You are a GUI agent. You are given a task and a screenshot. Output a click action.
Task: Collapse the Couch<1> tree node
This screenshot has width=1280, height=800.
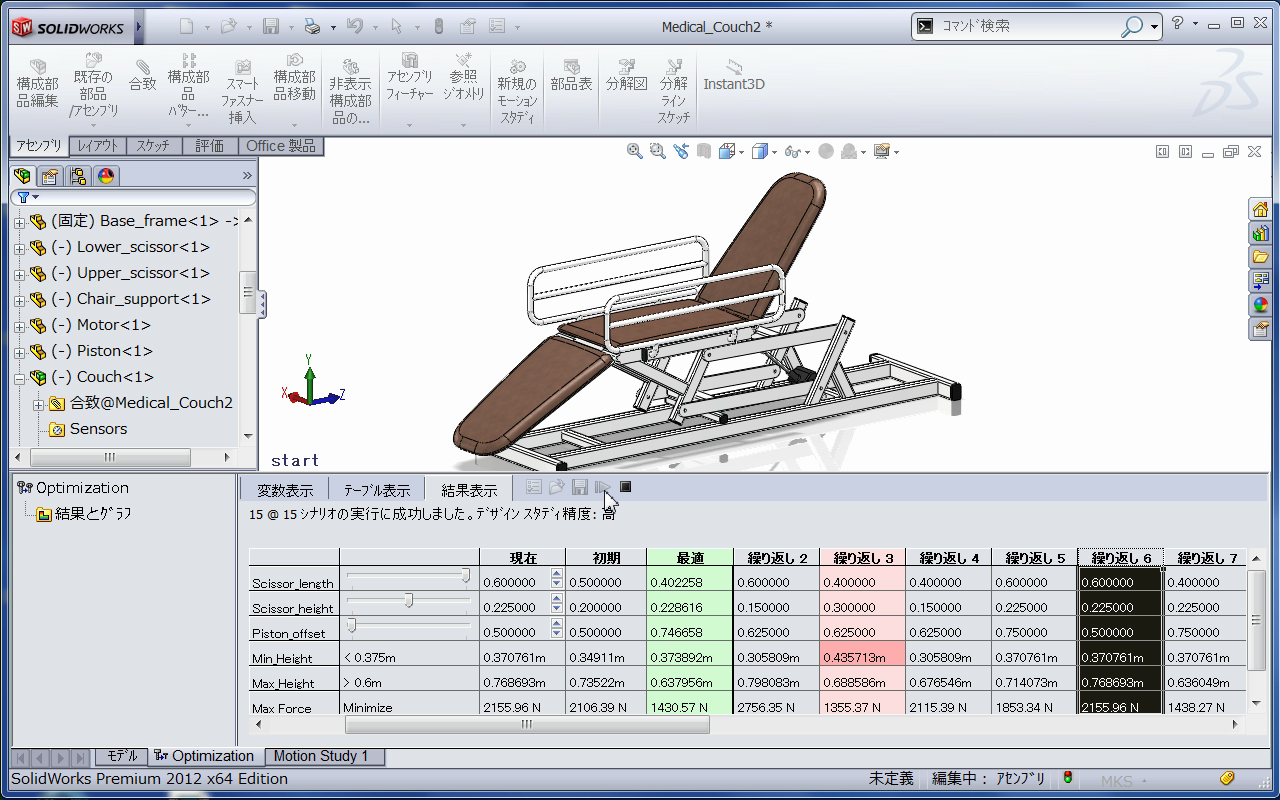[19, 378]
